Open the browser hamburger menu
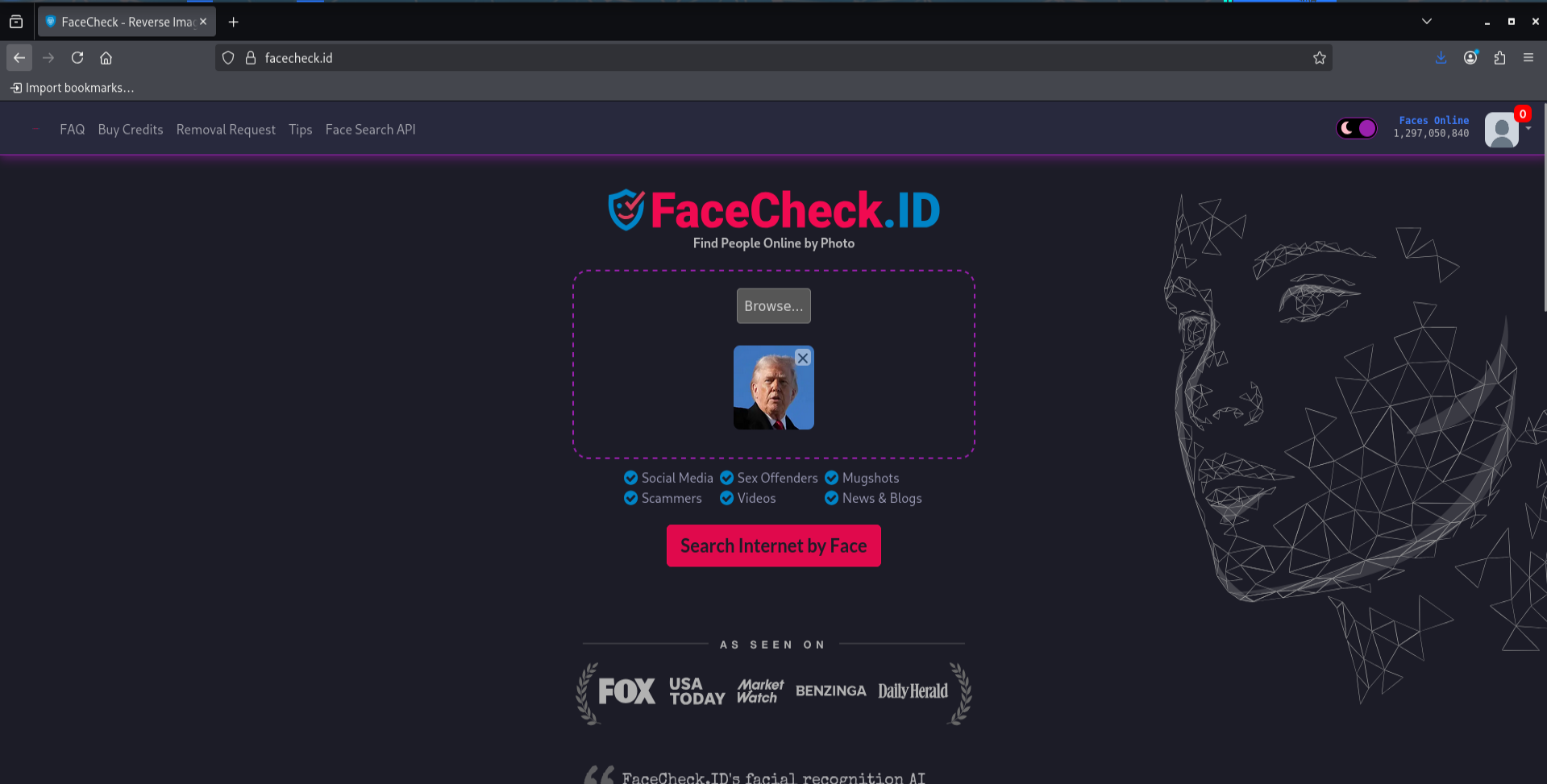This screenshot has height=784, width=1547. (x=1528, y=58)
